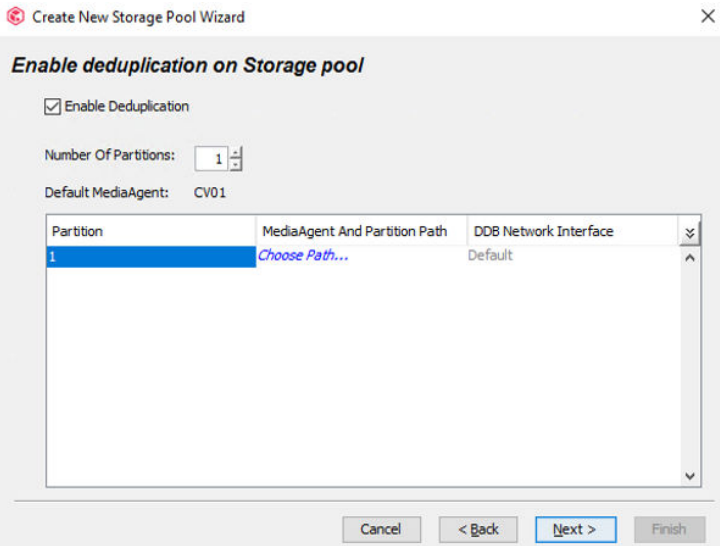This screenshot has height=546, width=720.
Task: Click the Commvault wizard logo icon
Action: point(16,17)
